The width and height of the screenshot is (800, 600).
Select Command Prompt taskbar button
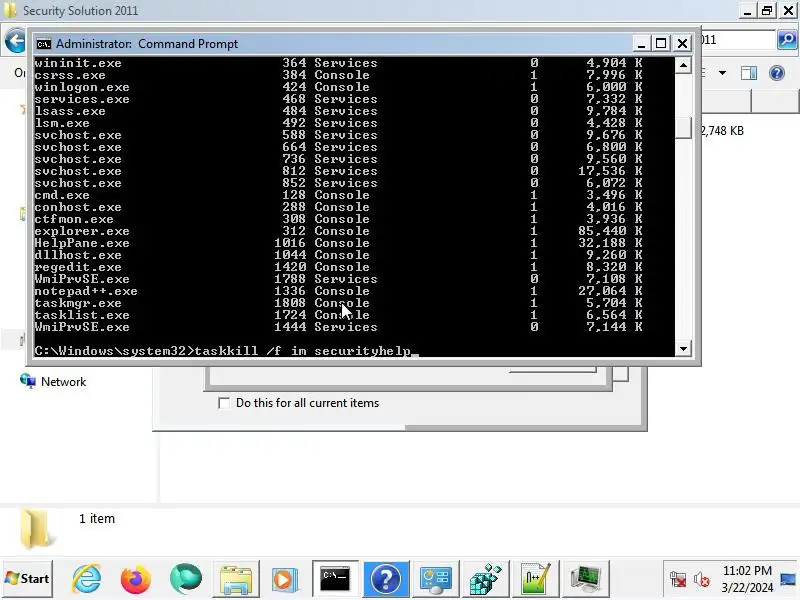pyautogui.click(x=335, y=579)
